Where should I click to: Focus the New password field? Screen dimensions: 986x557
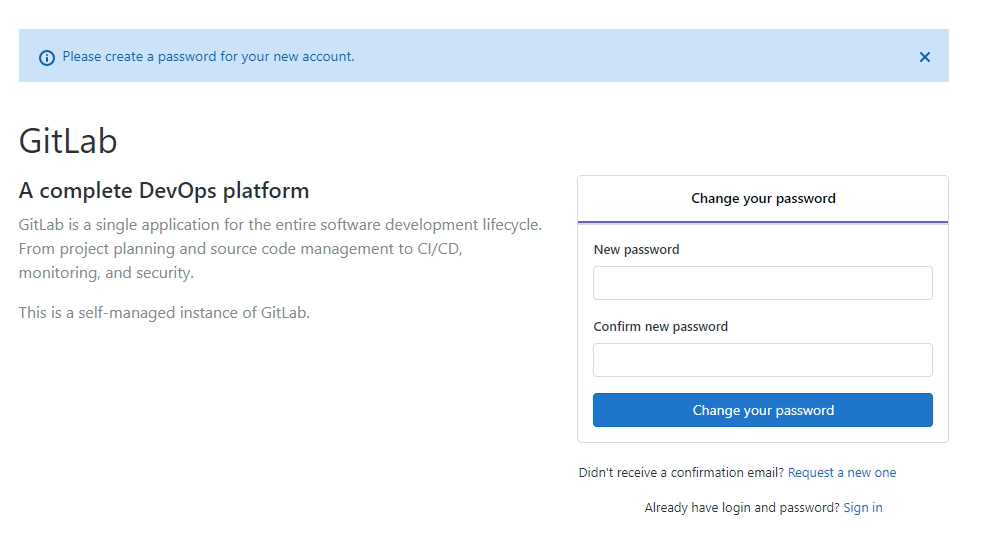point(762,283)
